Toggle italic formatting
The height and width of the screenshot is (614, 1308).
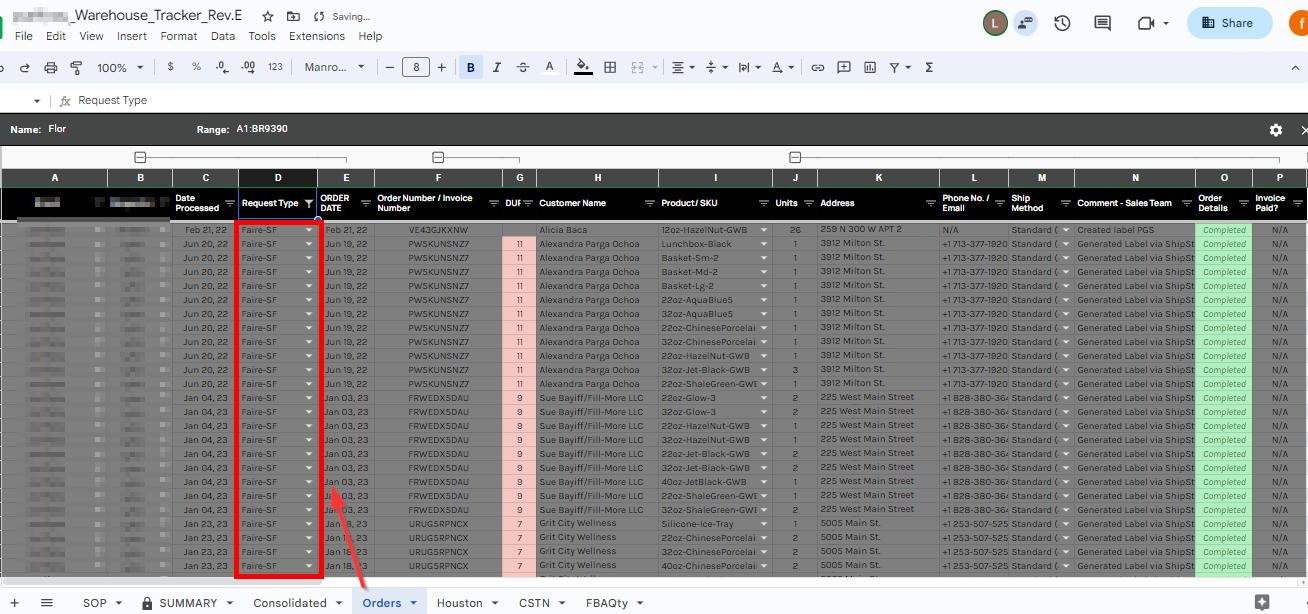click(496, 67)
